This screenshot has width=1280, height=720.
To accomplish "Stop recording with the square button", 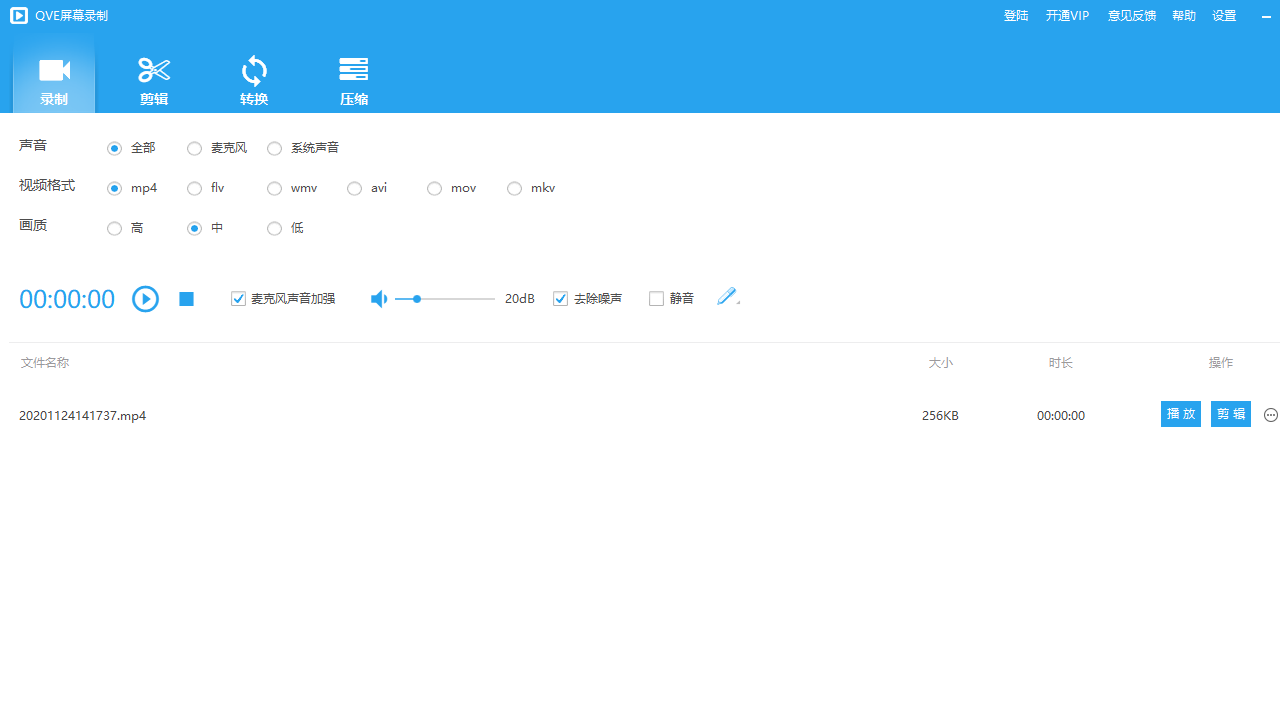I will tap(186, 299).
